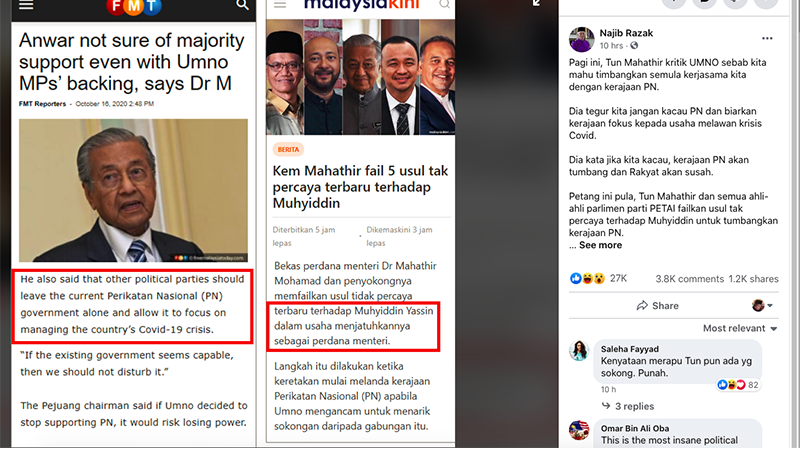Viewport: 800px width, 450px height.
Task: Click the reaction emojis on Najib's post
Action: click(587, 279)
